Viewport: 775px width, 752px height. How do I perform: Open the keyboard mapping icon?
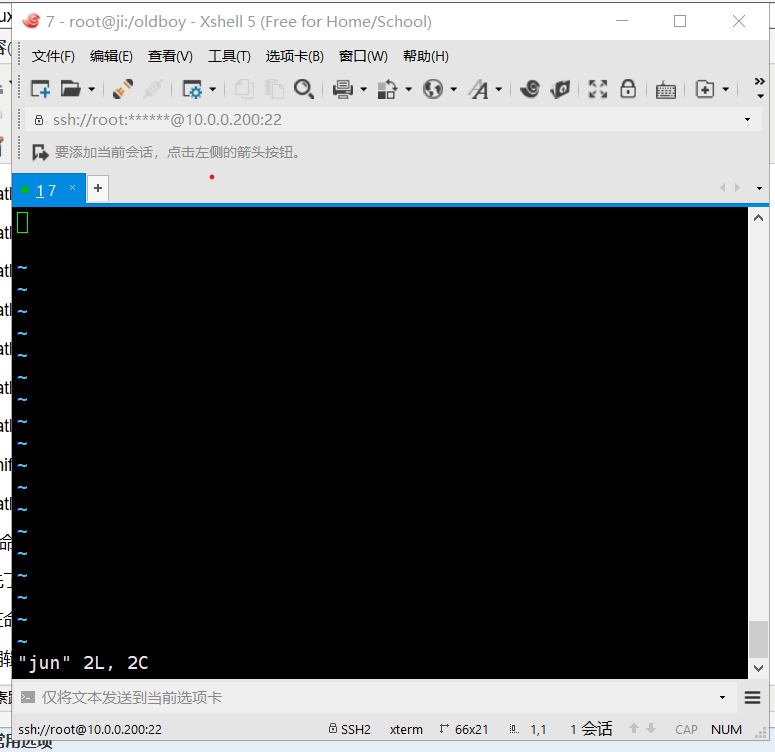click(x=666, y=90)
